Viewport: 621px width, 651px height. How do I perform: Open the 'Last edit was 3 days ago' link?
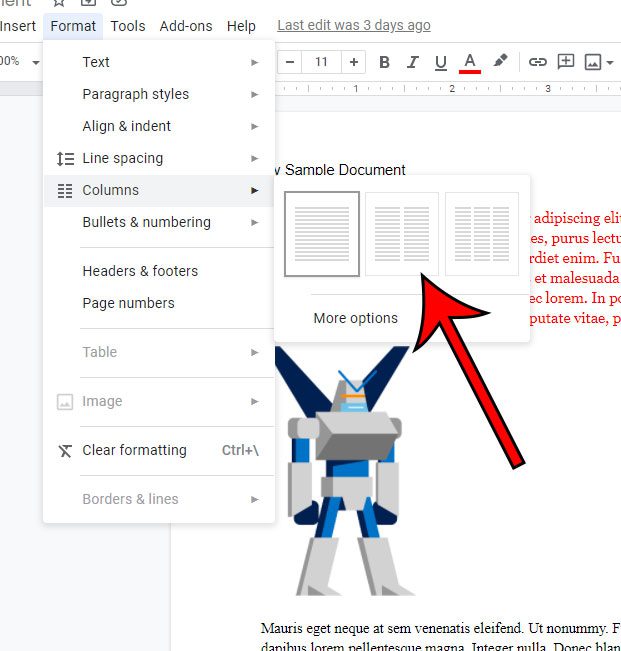[354, 26]
